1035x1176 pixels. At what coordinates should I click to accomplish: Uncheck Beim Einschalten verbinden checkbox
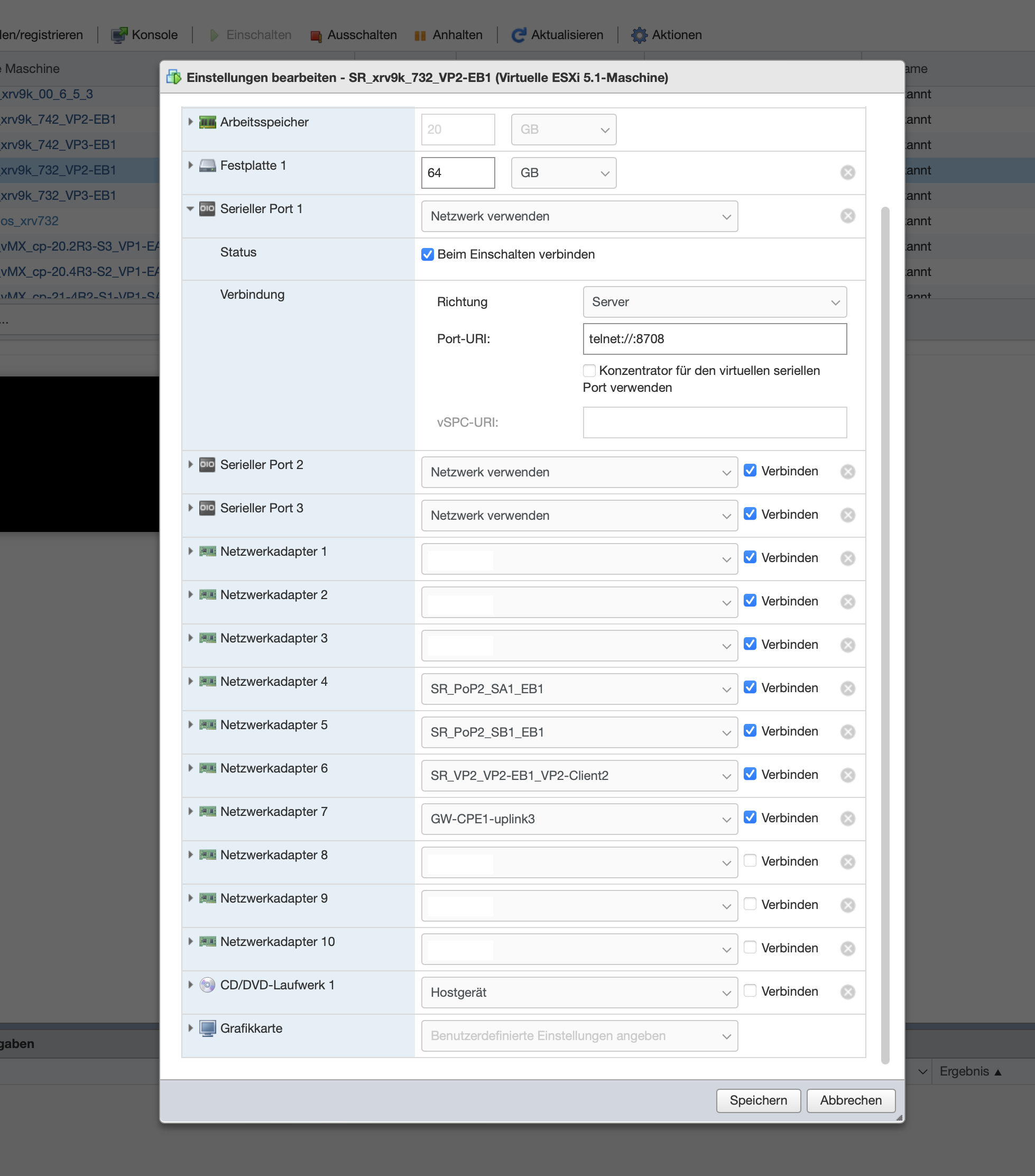pyautogui.click(x=427, y=254)
